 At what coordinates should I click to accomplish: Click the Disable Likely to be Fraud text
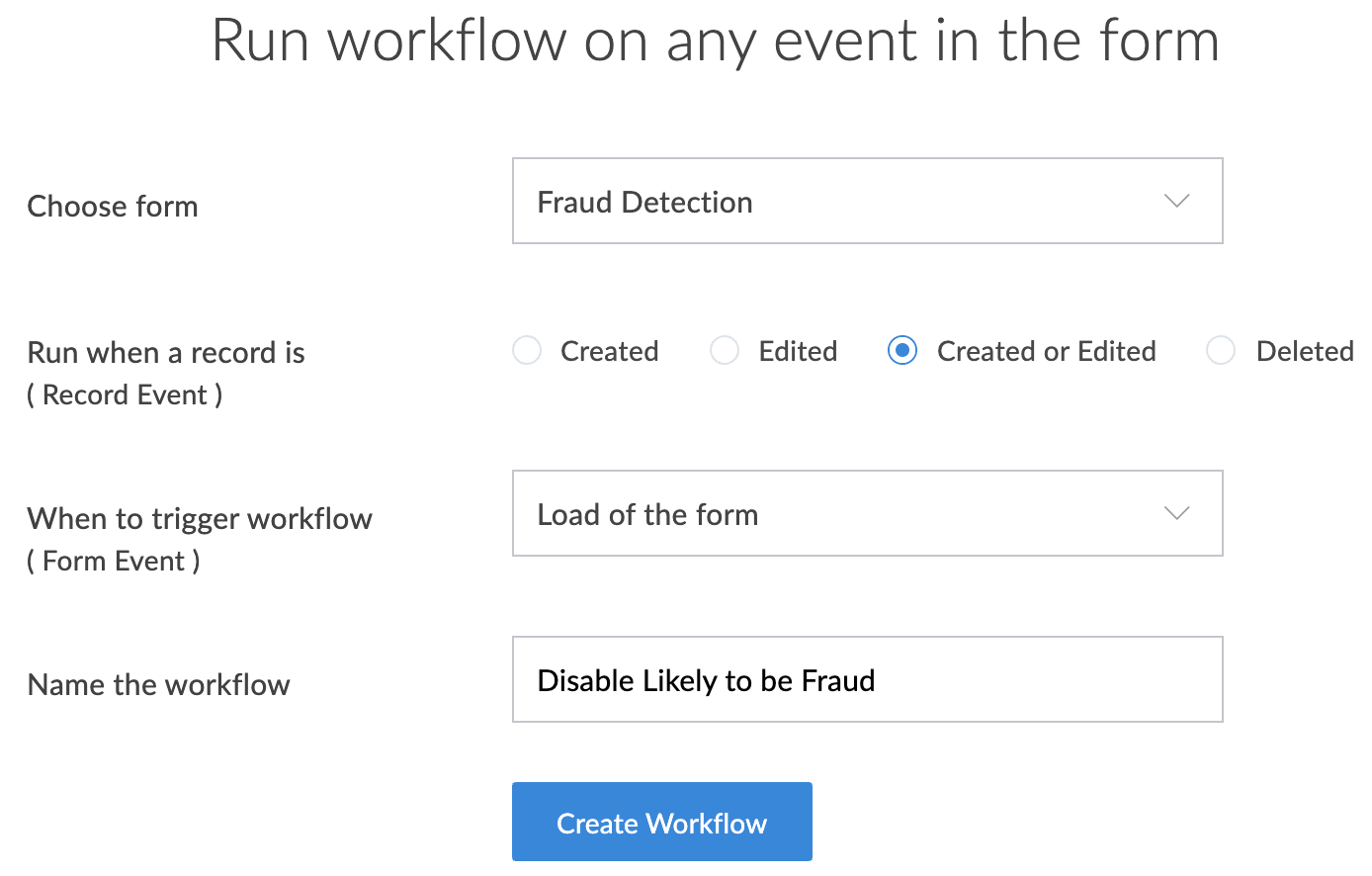pos(706,680)
